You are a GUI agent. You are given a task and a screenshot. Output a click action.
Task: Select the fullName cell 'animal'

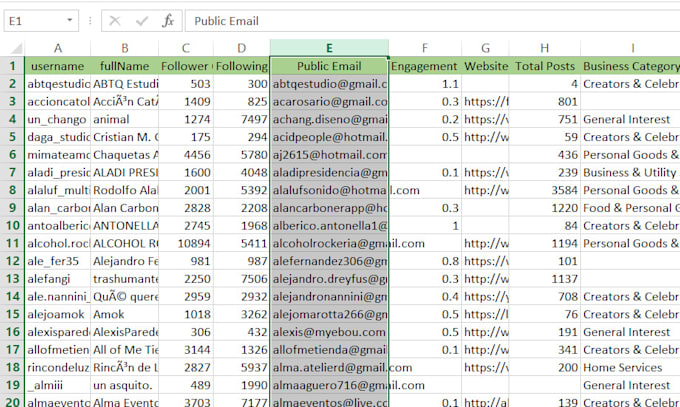pyautogui.click(x=125, y=119)
